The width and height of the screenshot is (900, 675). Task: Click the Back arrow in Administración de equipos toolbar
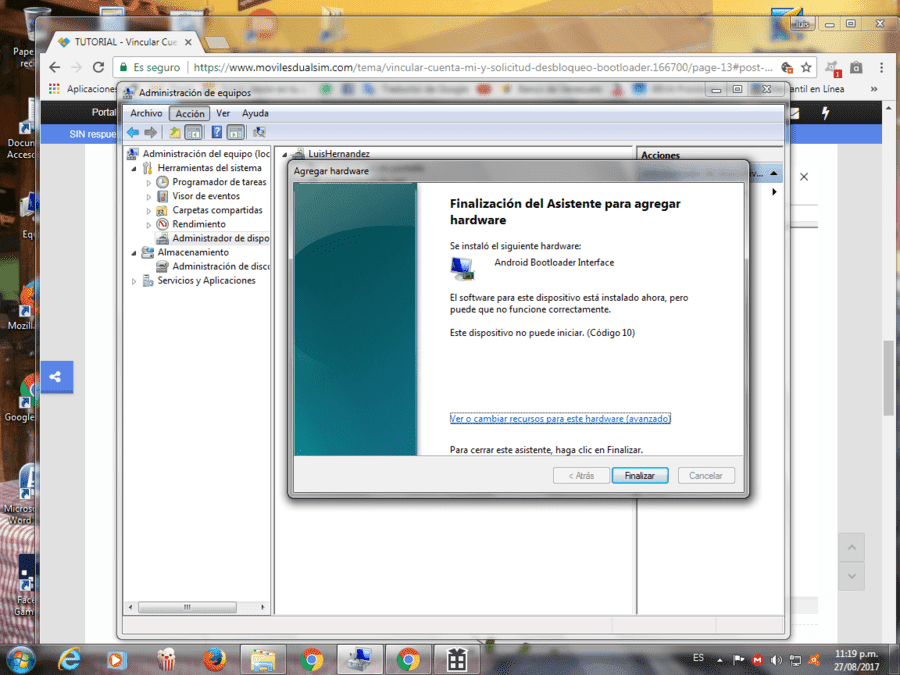133,133
